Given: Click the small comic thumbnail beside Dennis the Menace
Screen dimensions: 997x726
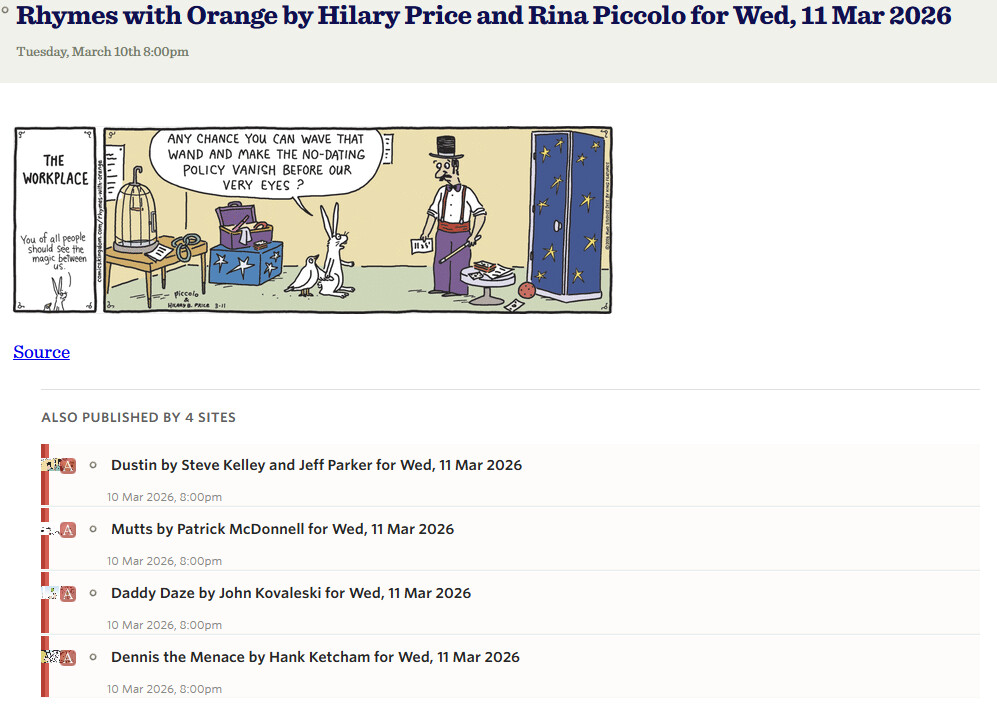Looking at the screenshot, I should (50, 657).
